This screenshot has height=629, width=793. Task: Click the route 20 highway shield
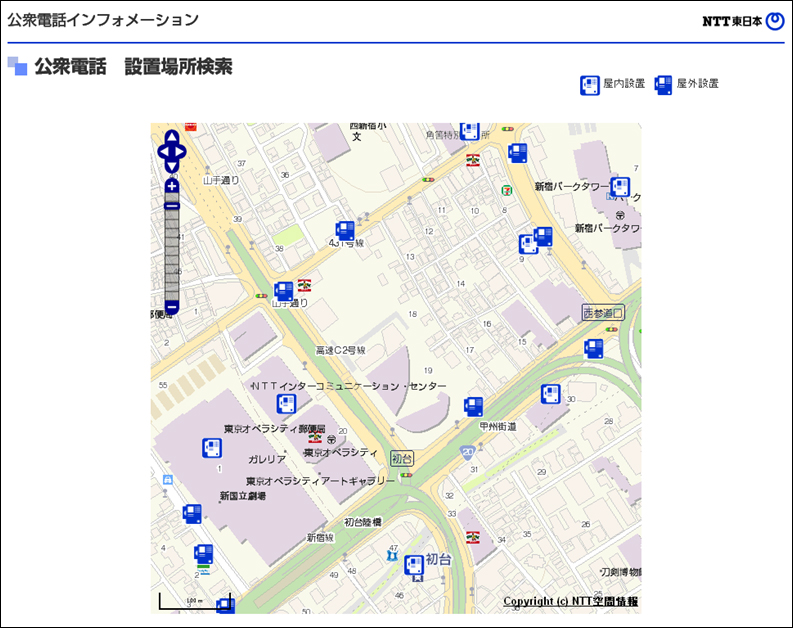tap(468, 453)
